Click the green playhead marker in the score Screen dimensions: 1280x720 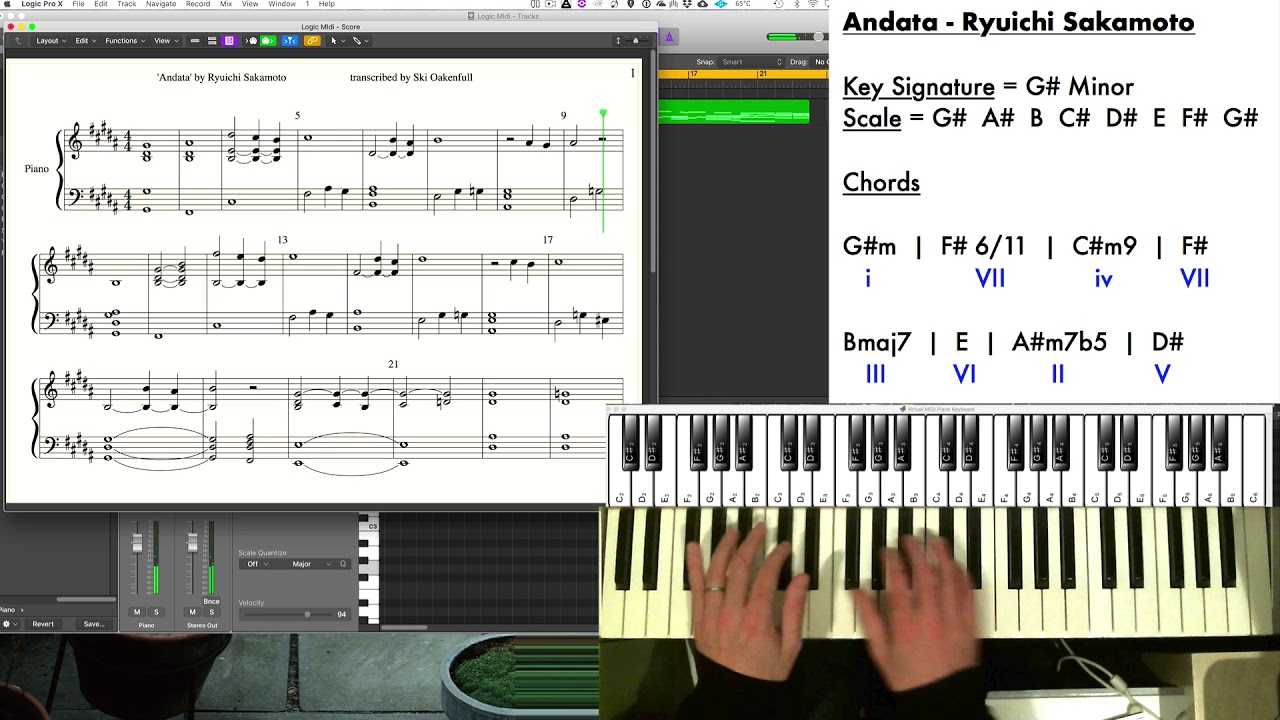coord(603,114)
